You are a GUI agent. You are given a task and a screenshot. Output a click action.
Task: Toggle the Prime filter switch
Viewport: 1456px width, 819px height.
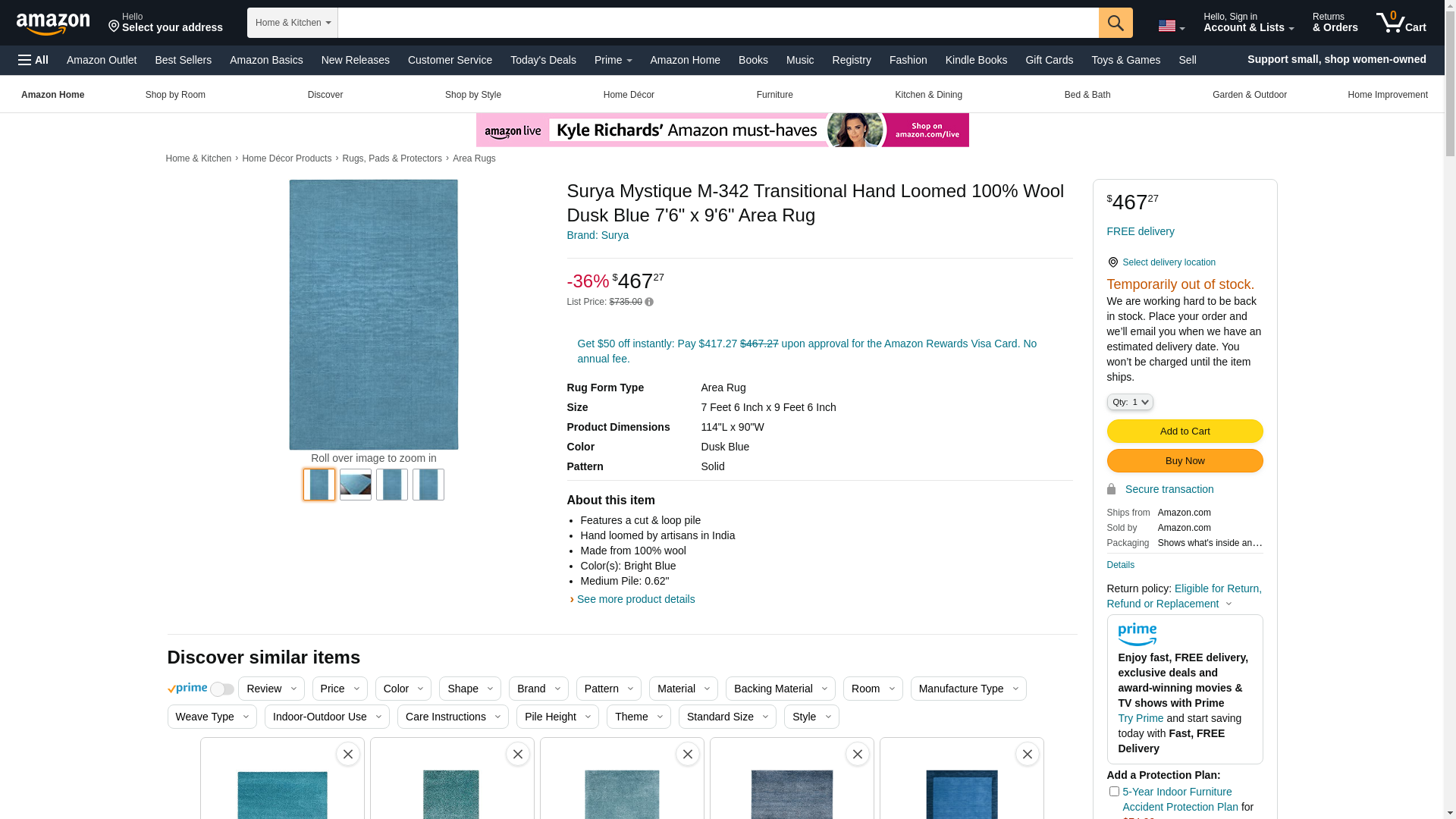click(221, 689)
